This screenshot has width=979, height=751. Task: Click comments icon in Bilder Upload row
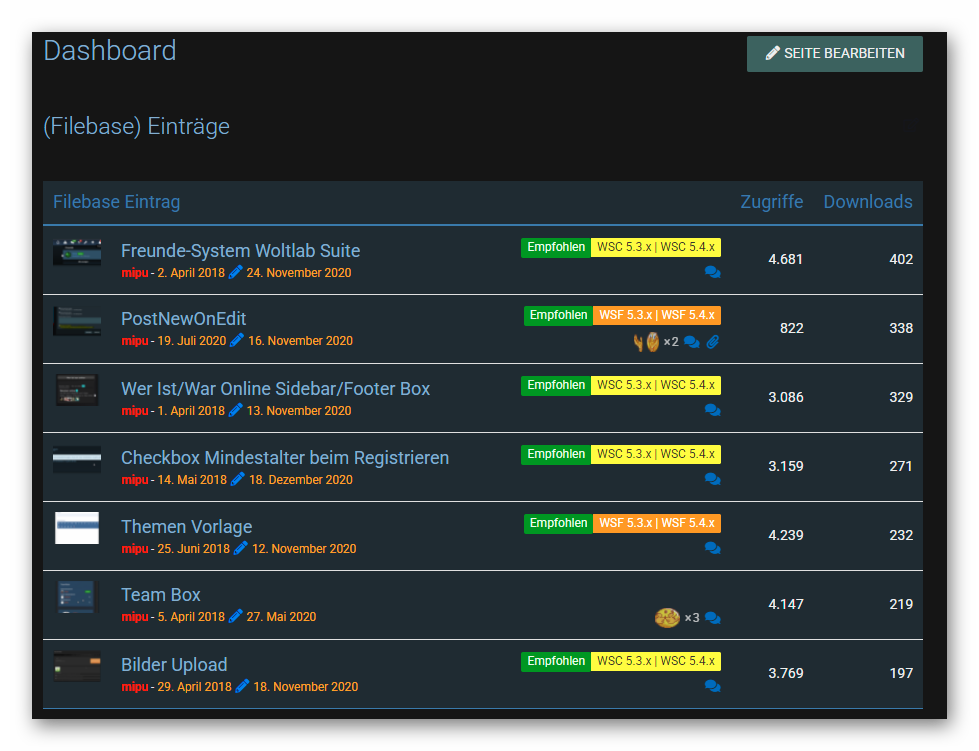(x=712, y=686)
